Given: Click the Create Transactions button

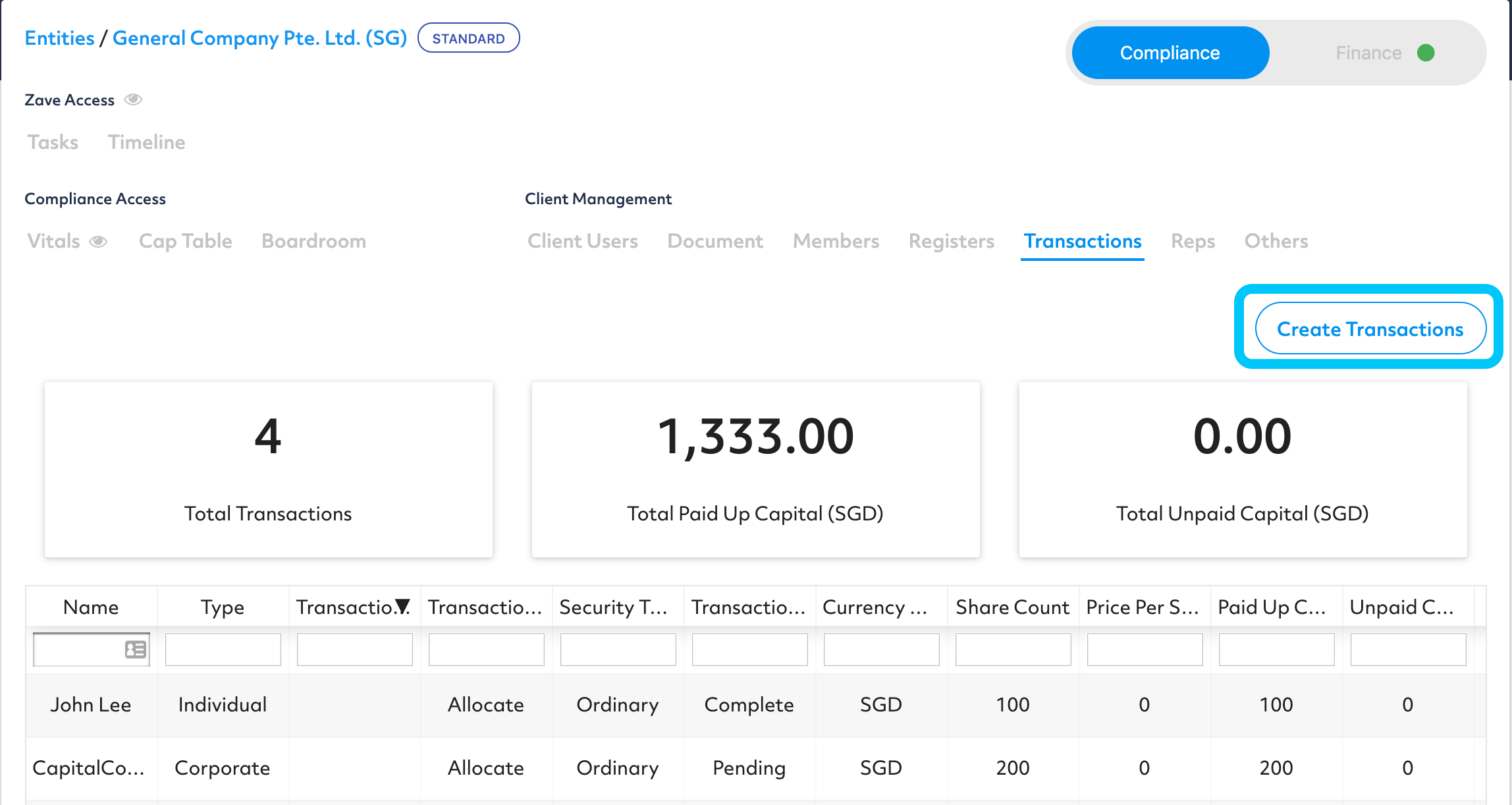Looking at the screenshot, I should (x=1370, y=329).
